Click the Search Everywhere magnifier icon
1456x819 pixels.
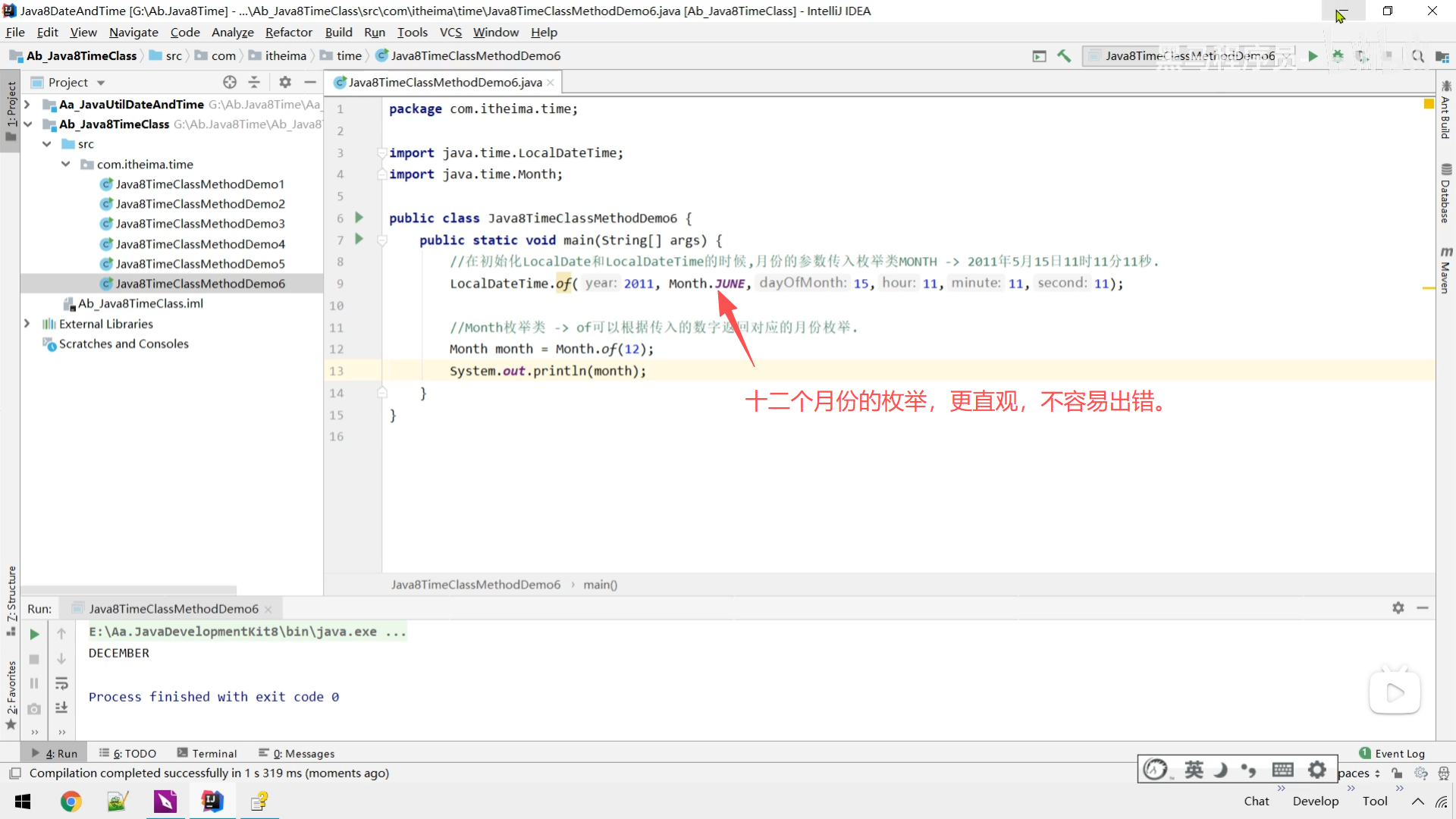(1417, 56)
